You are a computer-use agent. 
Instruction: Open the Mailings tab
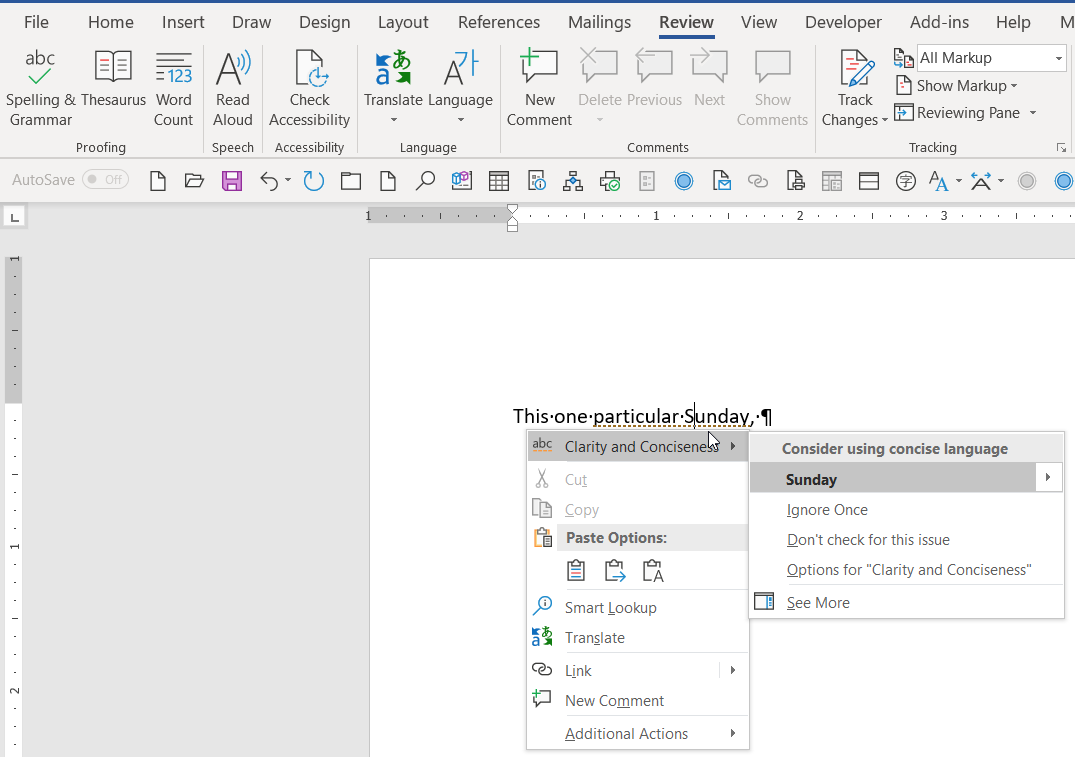tap(599, 22)
